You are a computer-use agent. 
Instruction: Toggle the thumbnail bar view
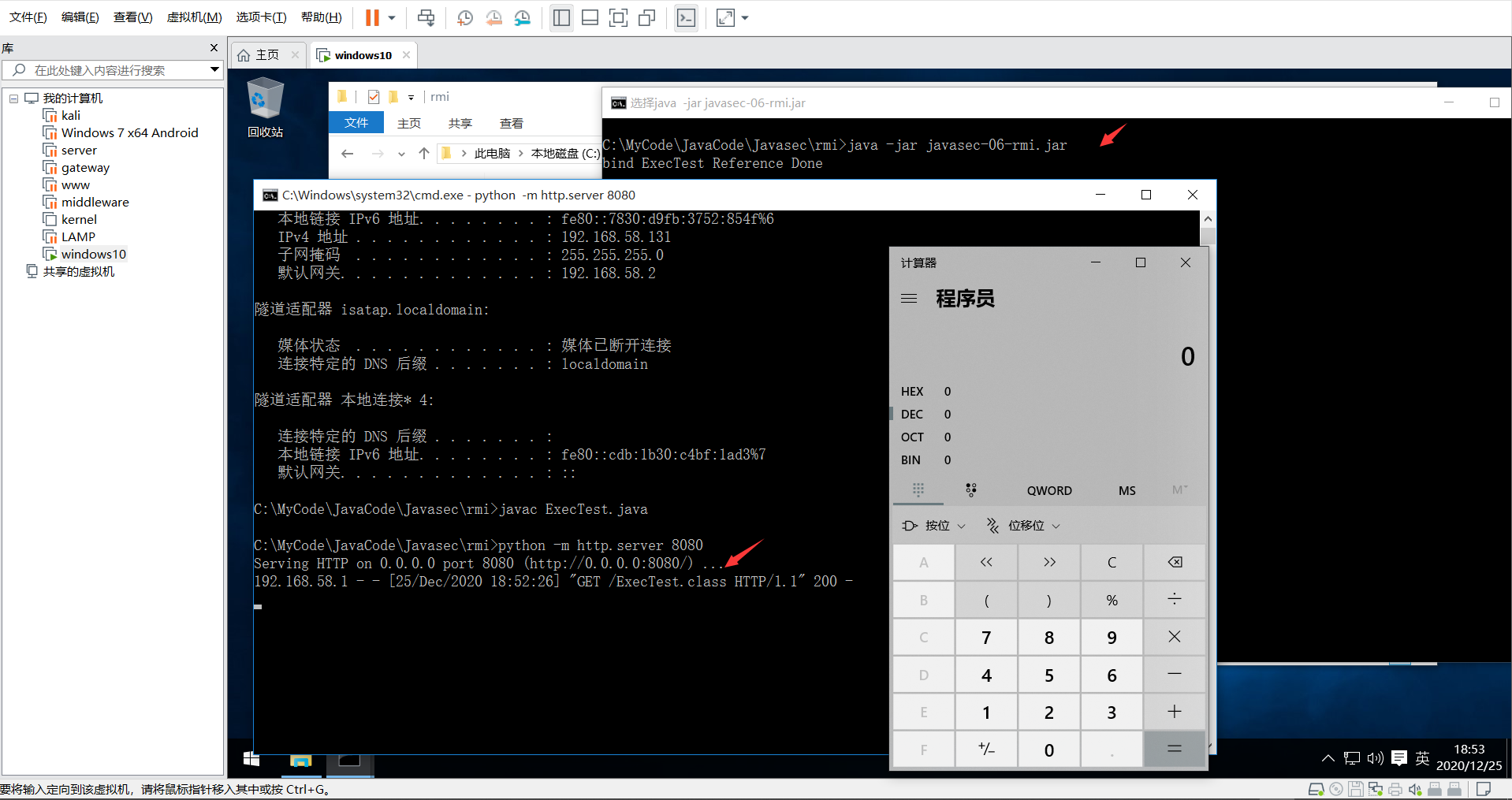(x=590, y=17)
